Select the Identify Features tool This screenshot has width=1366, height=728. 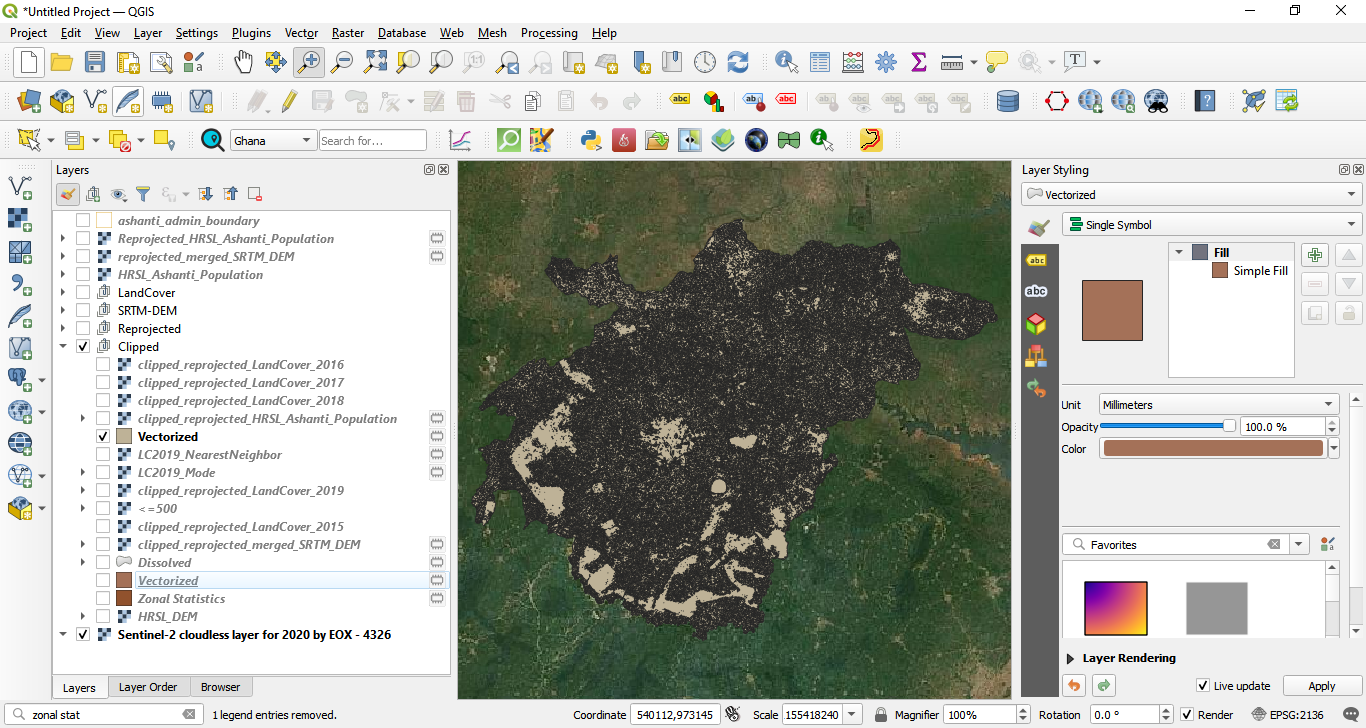pos(787,62)
